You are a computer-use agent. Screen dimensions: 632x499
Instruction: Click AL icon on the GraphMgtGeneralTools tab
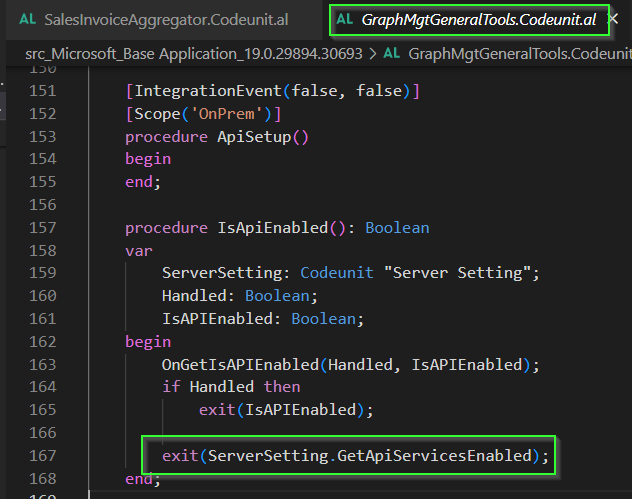pos(345,19)
